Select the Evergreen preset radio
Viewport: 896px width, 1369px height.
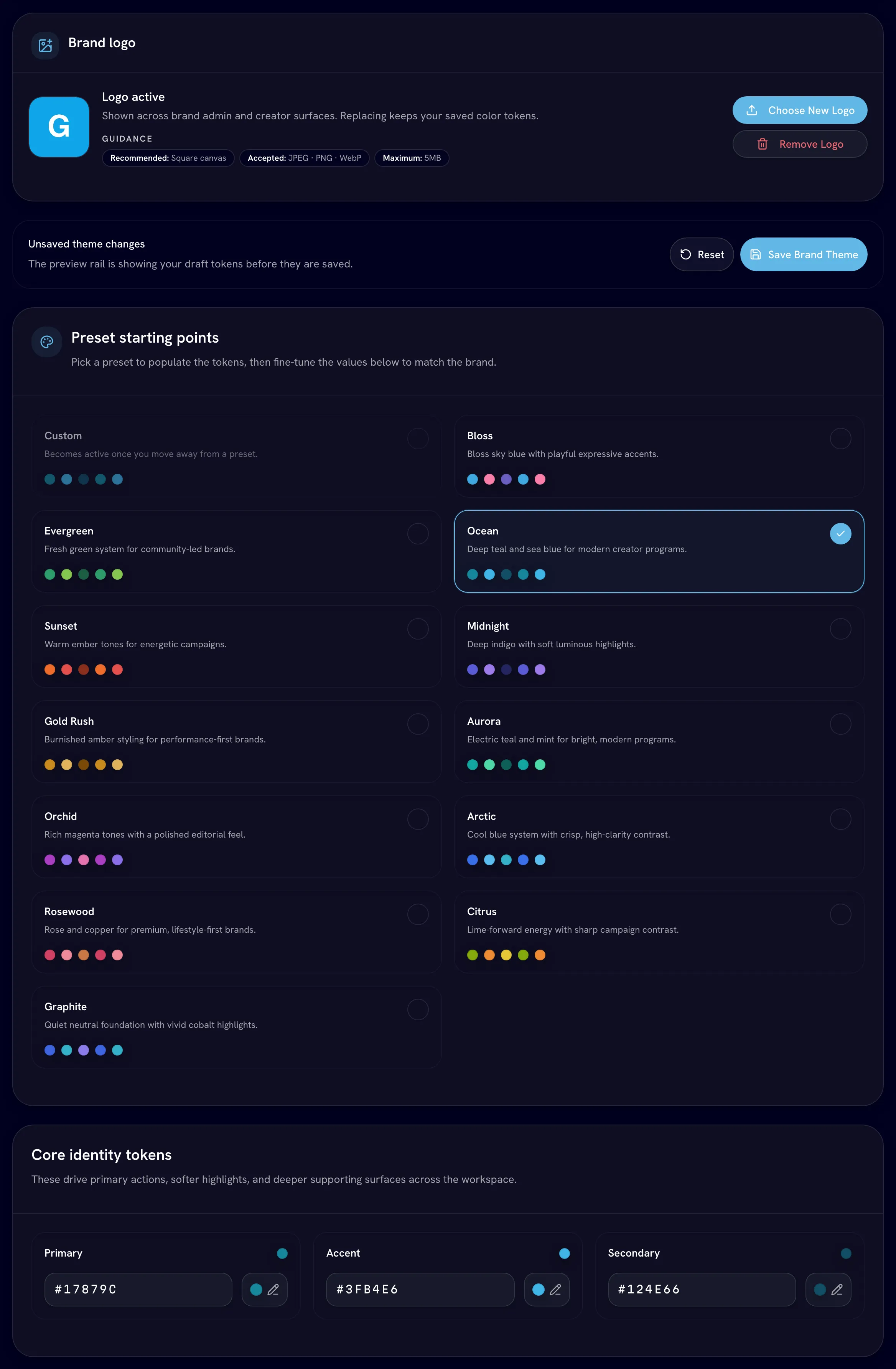[418, 534]
